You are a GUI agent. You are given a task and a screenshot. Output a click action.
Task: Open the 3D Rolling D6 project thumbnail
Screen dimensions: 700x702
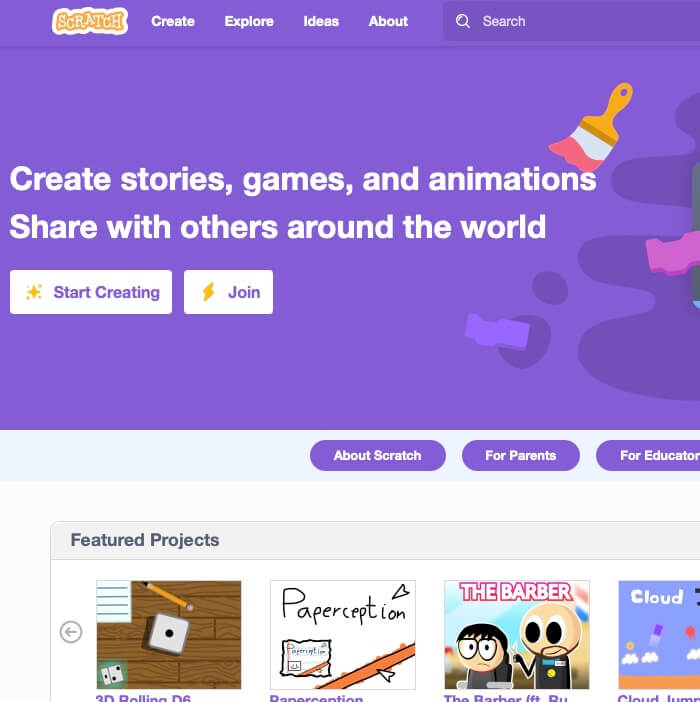pos(169,635)
